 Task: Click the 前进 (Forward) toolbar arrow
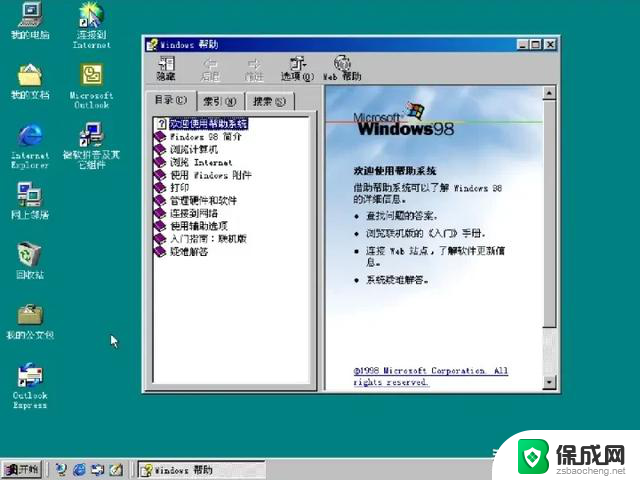(x=254, y=68)
